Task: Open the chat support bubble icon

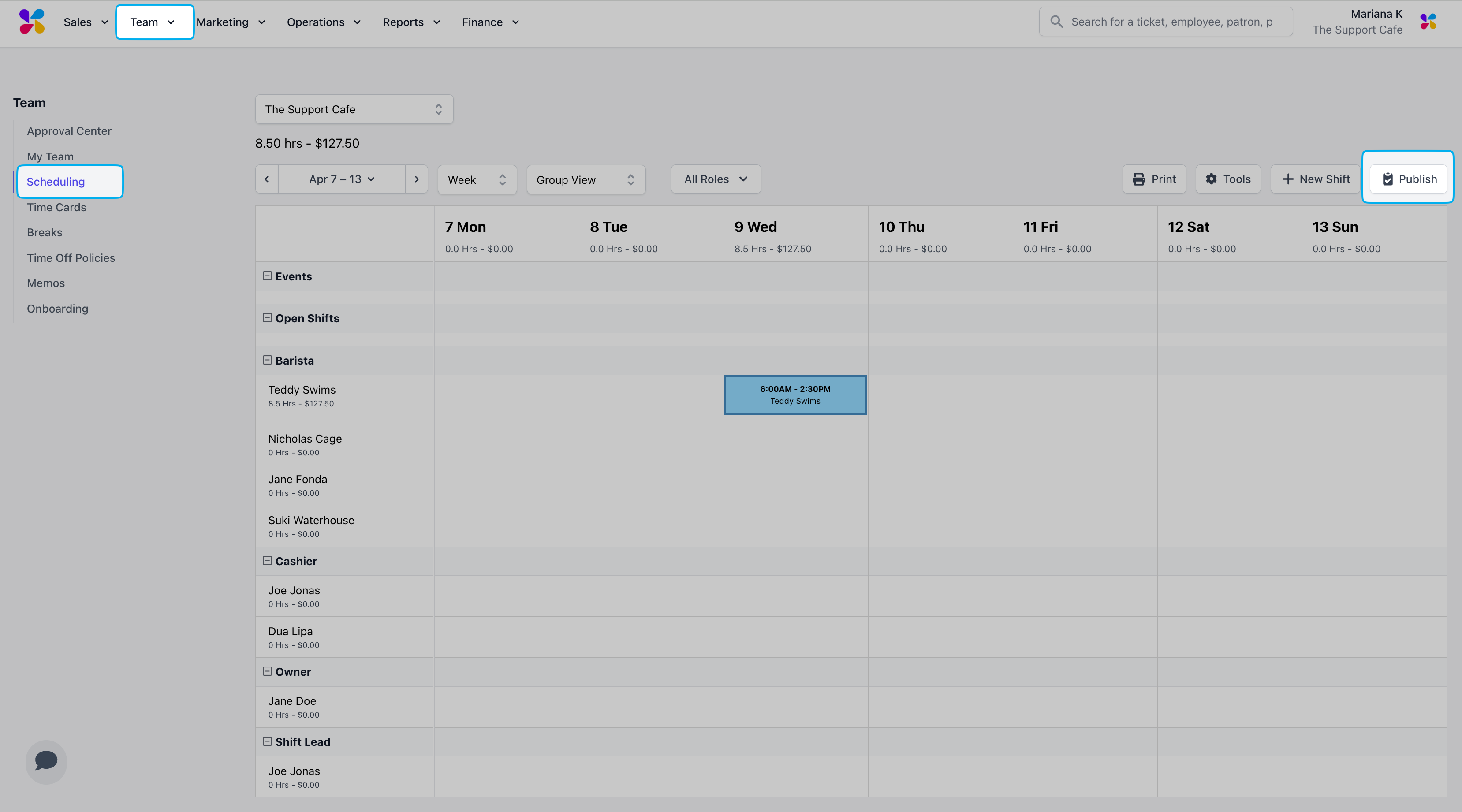Action: click(x=46, y=761)
